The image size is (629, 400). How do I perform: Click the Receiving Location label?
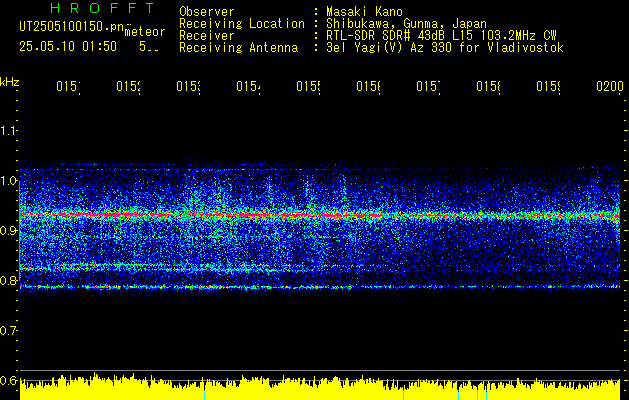pyautogui.click(x=242, y=24)
